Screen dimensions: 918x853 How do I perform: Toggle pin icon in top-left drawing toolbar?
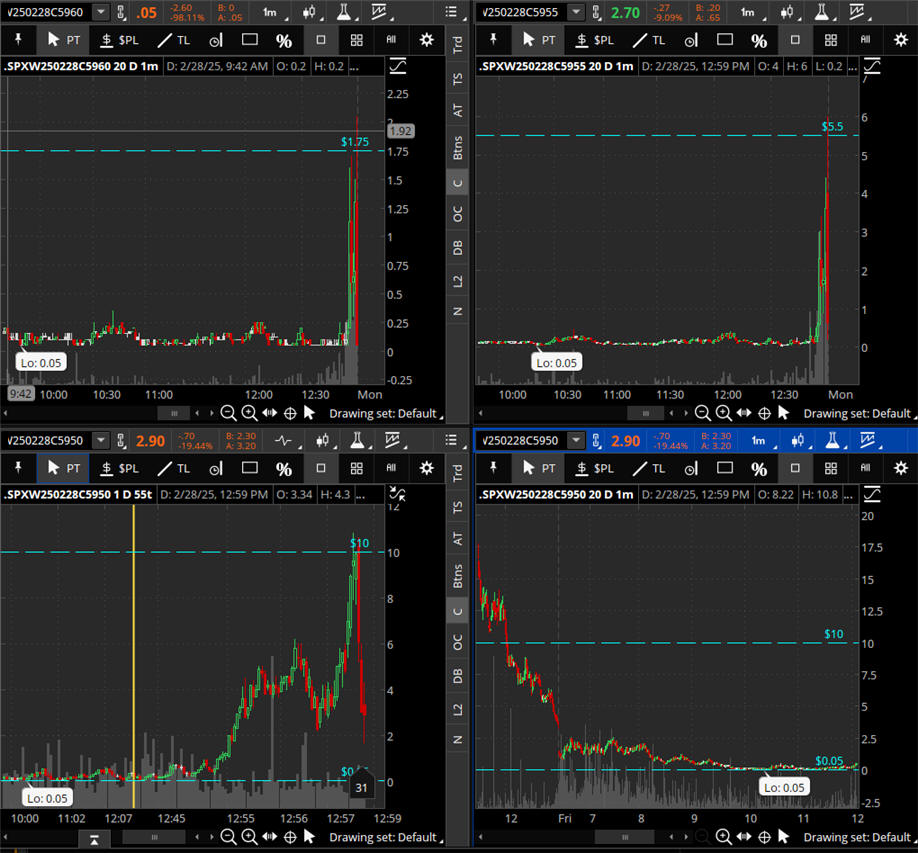pos(18,39)
